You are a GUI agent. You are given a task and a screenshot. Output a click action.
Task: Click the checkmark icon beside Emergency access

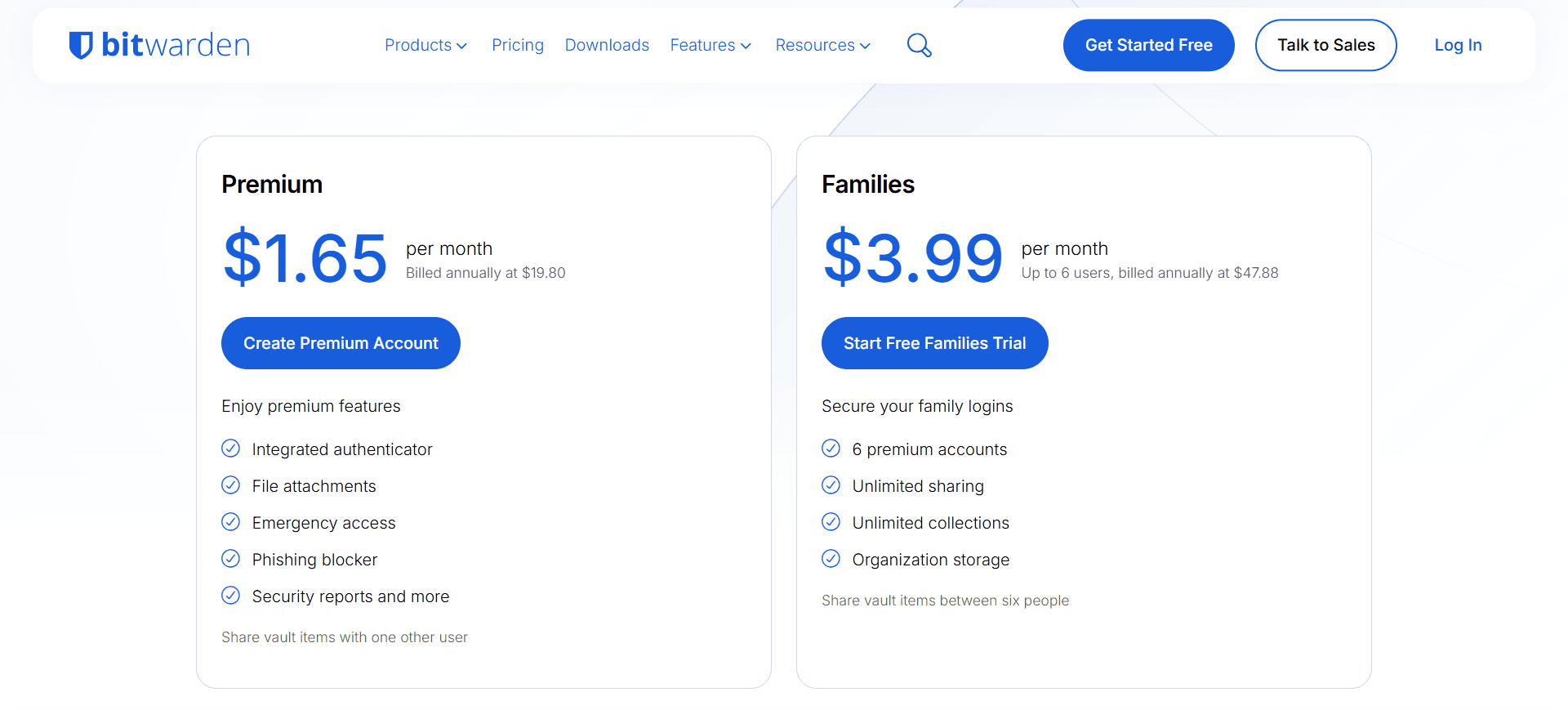coord(231,522)
